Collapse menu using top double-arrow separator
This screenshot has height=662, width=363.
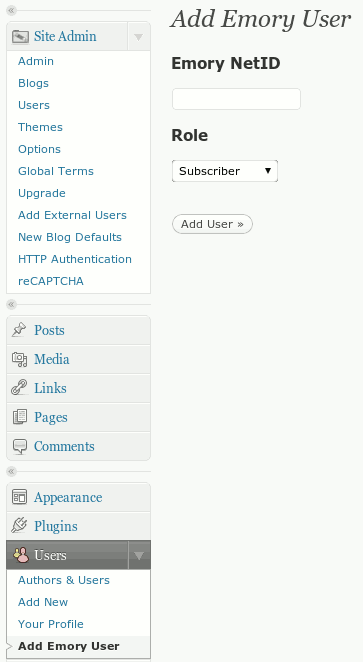(11, 10)
